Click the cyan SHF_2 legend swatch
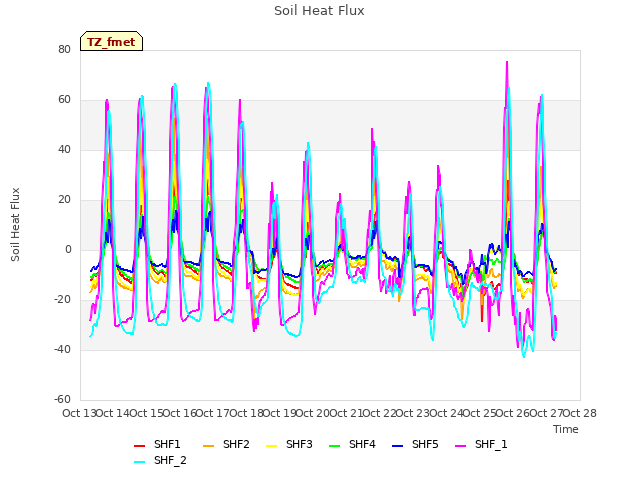The width and height of the screenshot is (640, 480). [140, 462]
